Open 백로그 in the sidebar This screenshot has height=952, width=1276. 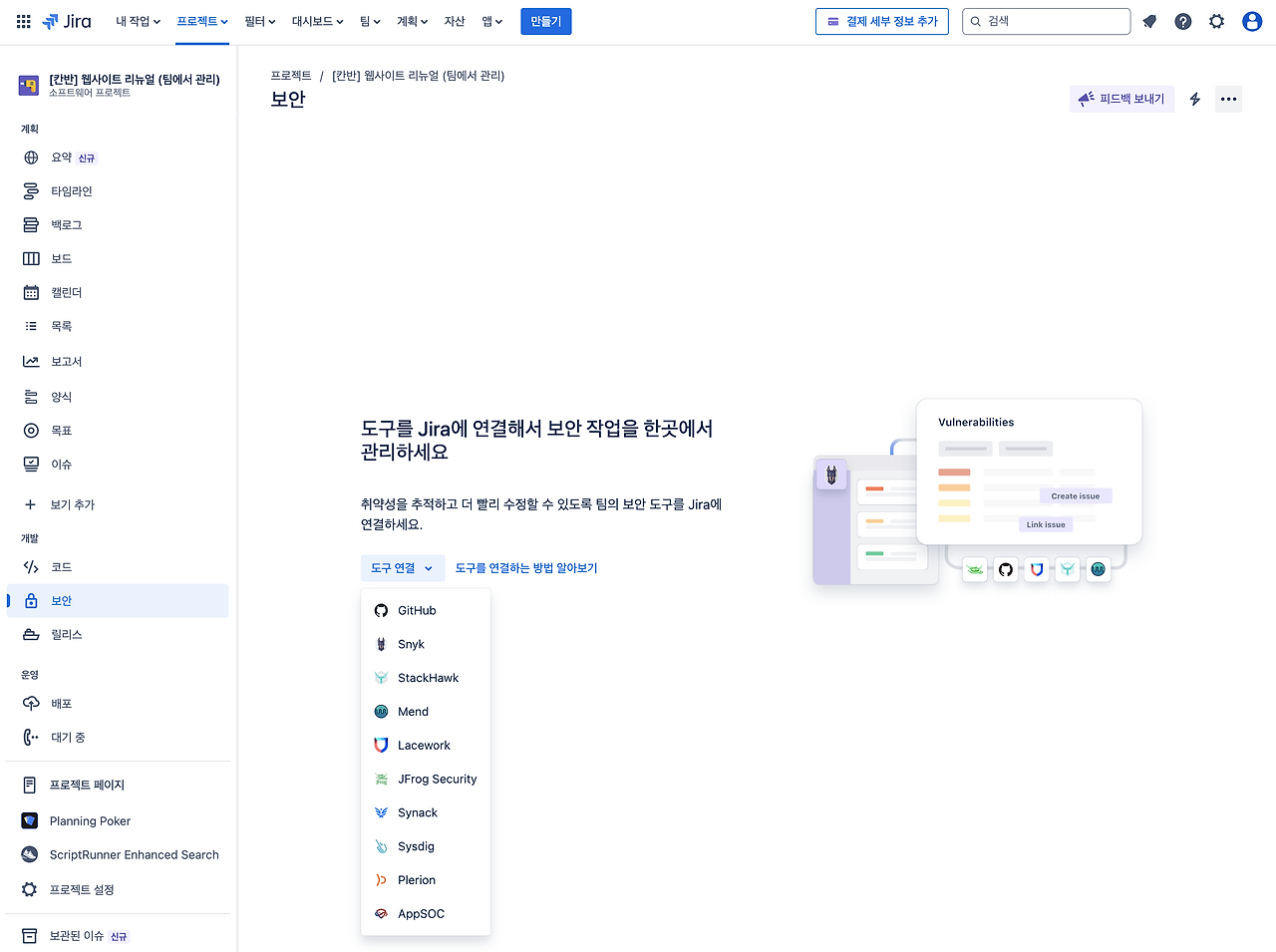coord(118,225)
